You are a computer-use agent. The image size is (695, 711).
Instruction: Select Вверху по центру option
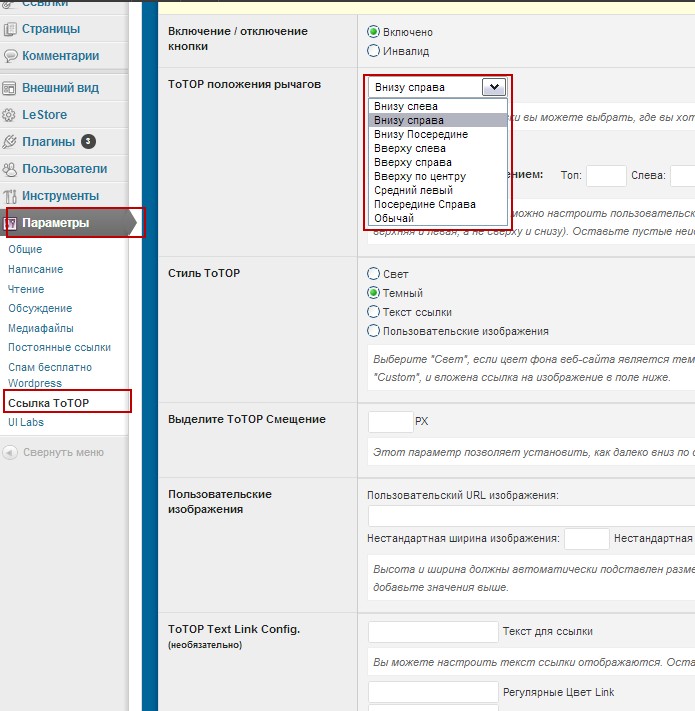[x=438, y=176]
